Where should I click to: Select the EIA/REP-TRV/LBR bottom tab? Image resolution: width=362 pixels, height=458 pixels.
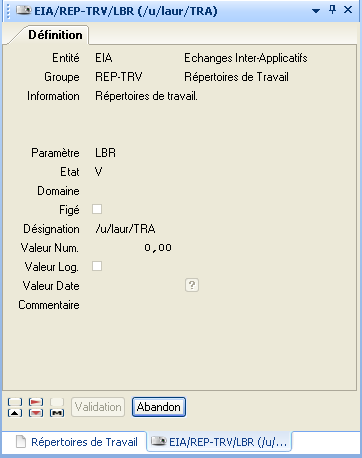pyautogui.click(x=219, y=442)
